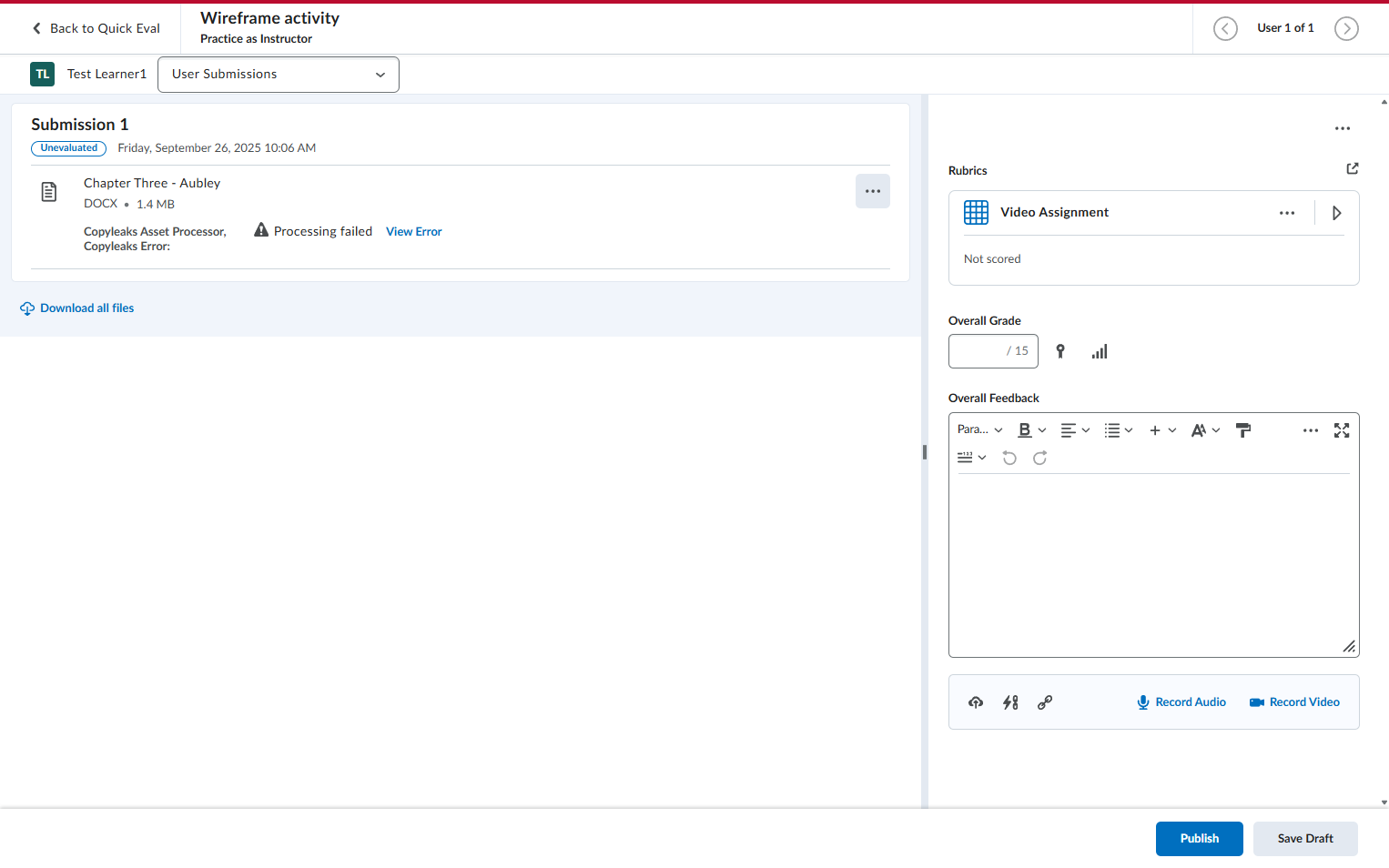Click the panel divider handle
Viewport: 1389px width, 868px height.
925,452
